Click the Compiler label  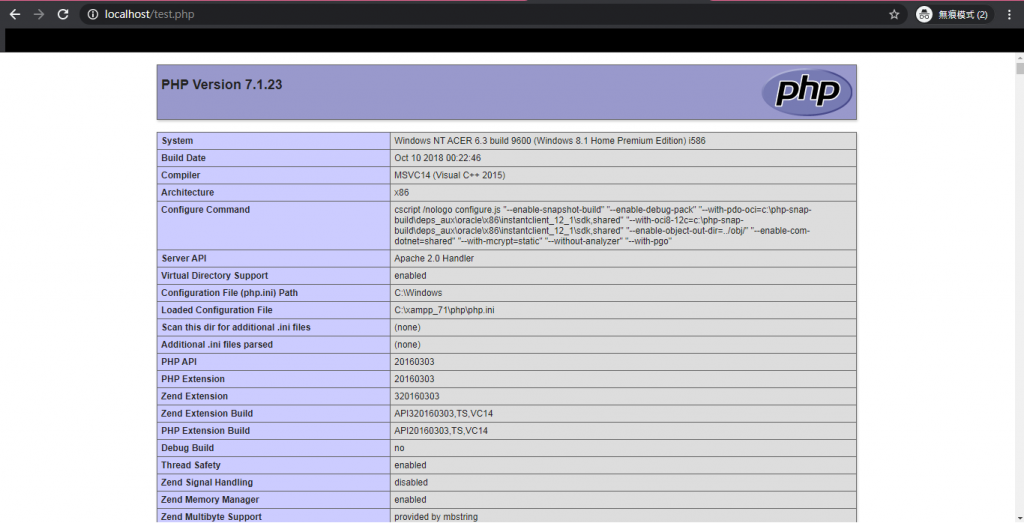coord(181,175)
